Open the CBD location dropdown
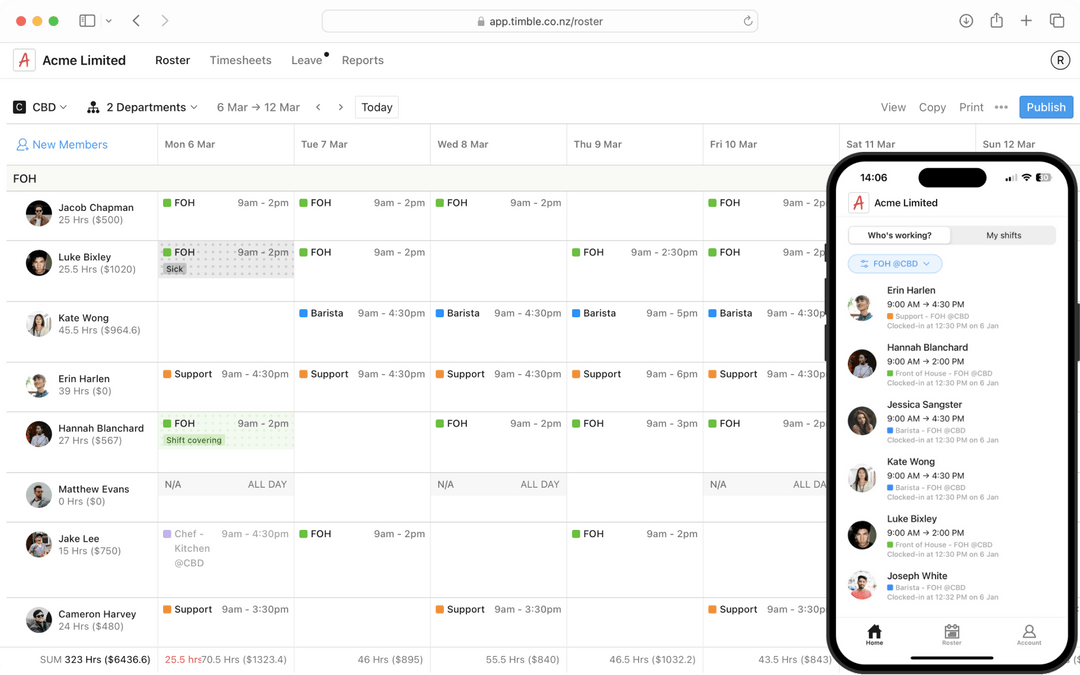1080x675 pixels. pos(40,107)
